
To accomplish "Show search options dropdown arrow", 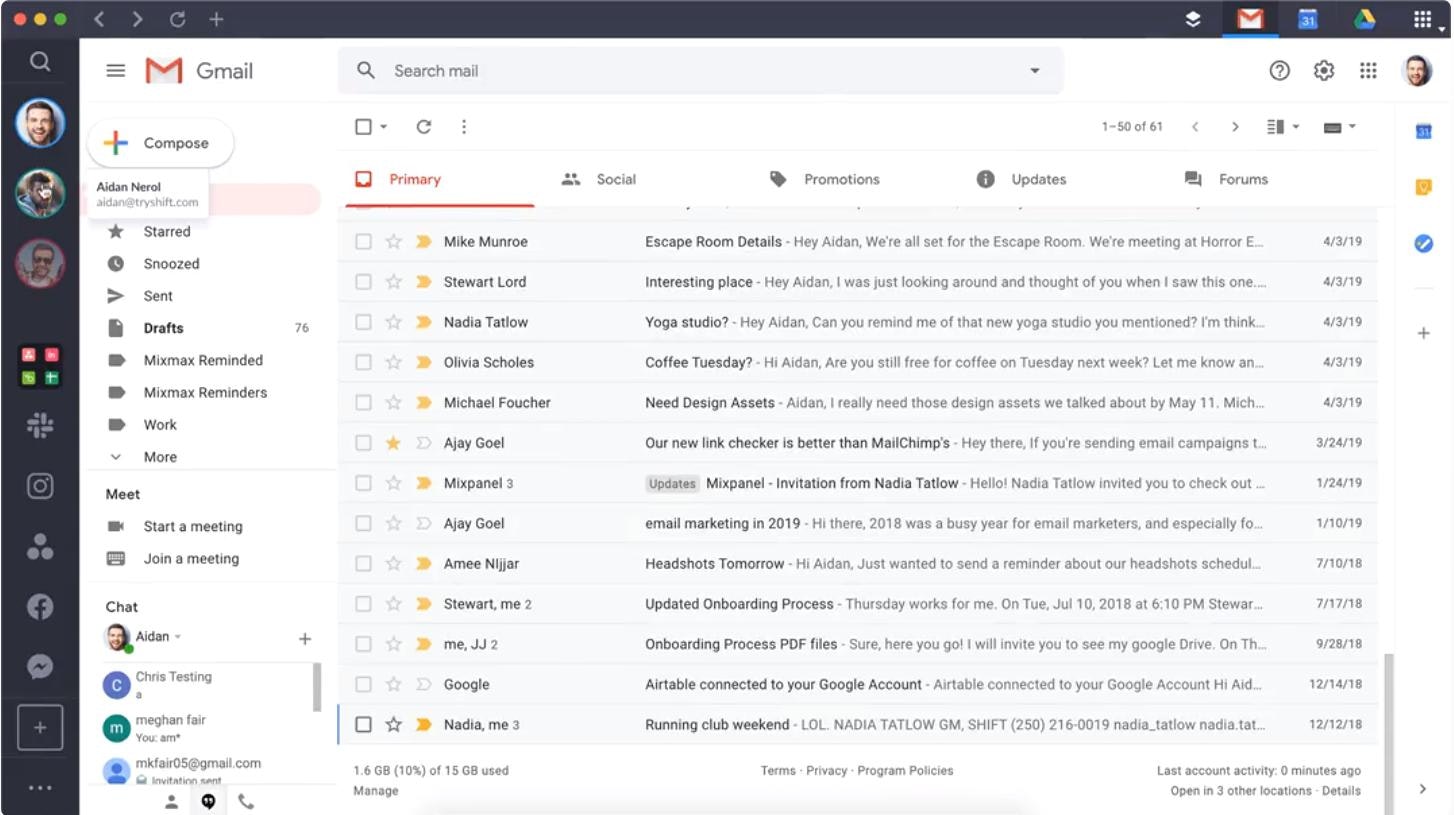I will coord(1035,71).
